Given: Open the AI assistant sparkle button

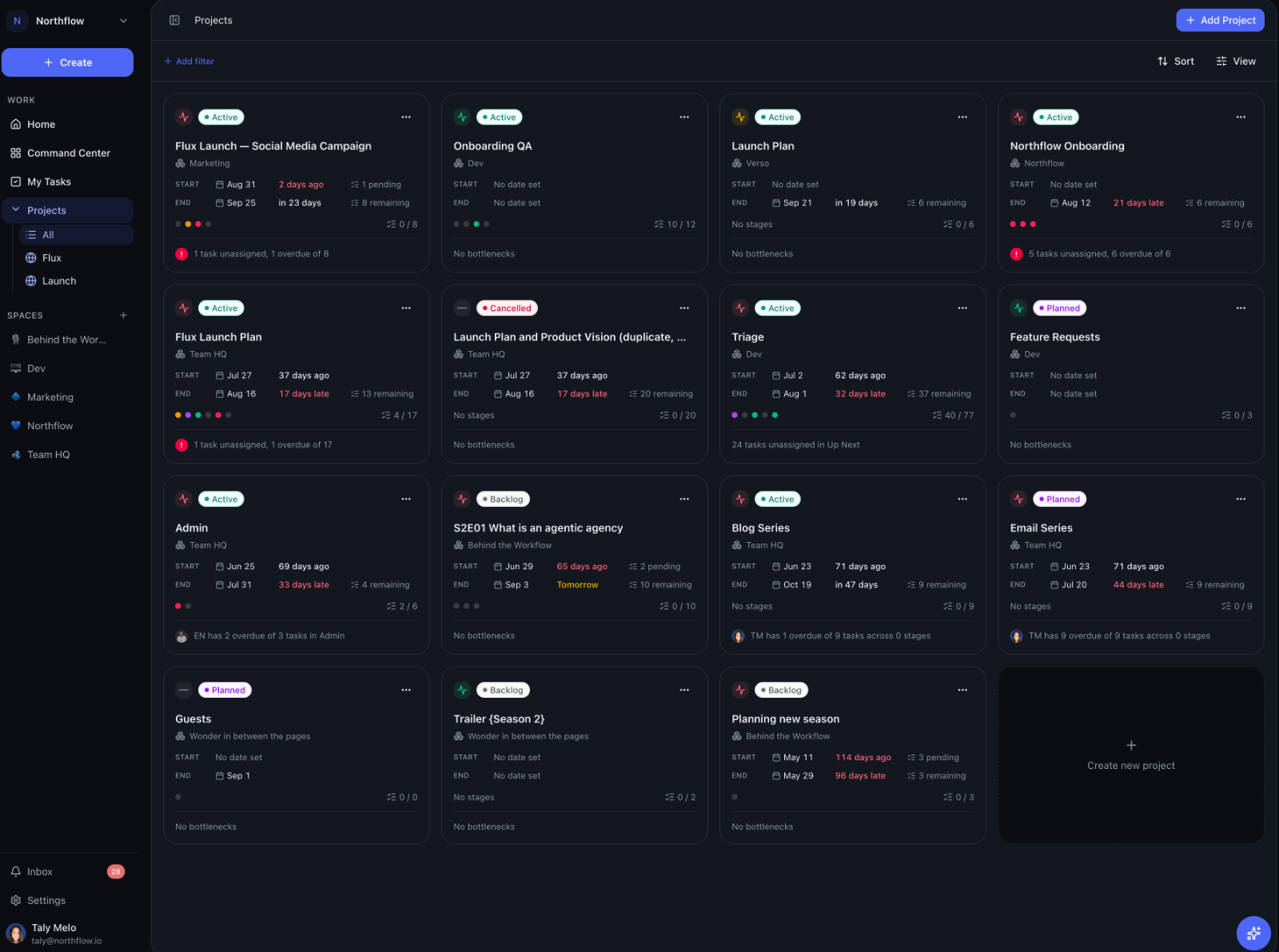Looking at the screenshot, I should click(x=1253, y=933).
